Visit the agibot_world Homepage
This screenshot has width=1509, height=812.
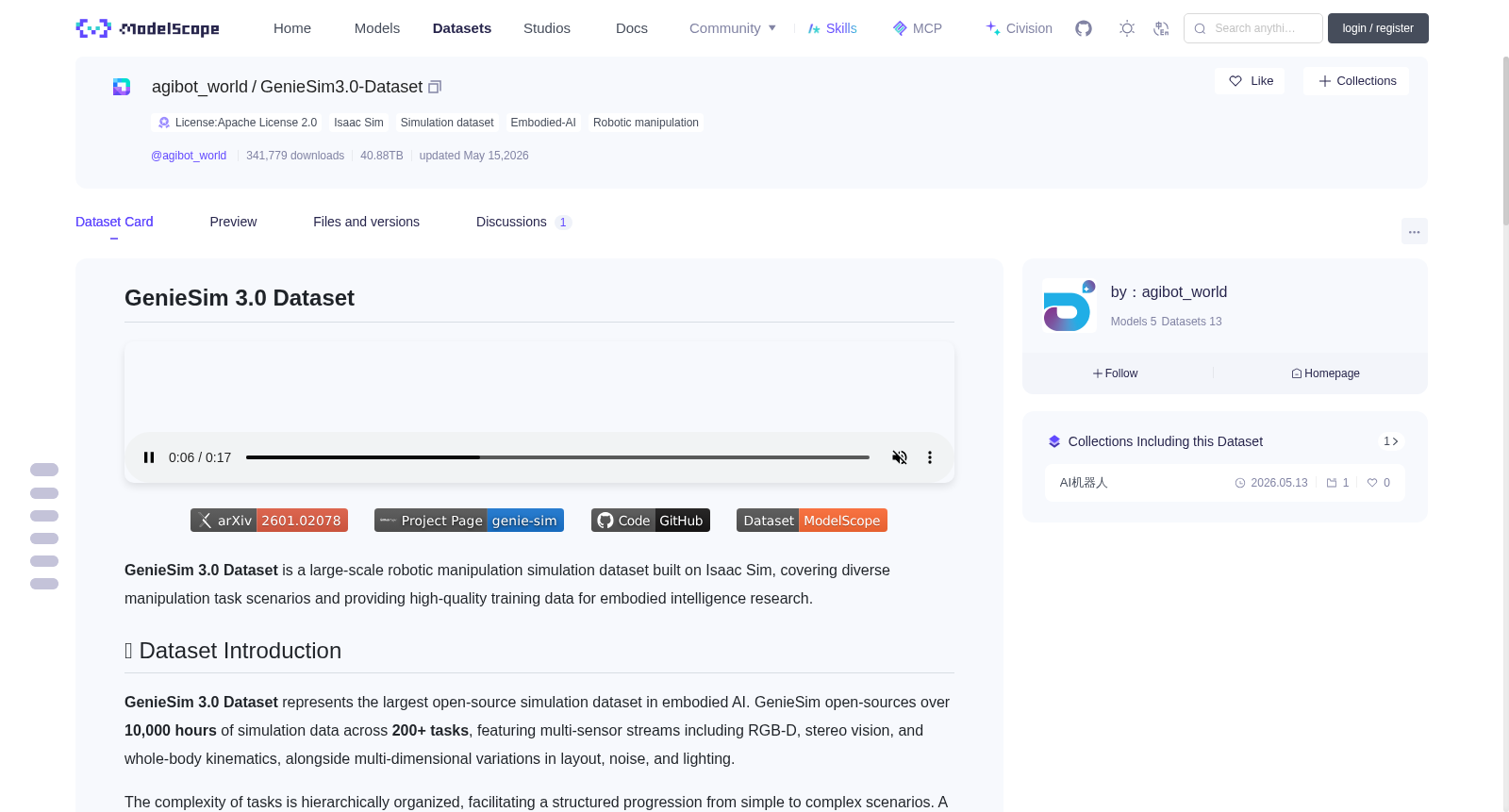click(1325, 373)
